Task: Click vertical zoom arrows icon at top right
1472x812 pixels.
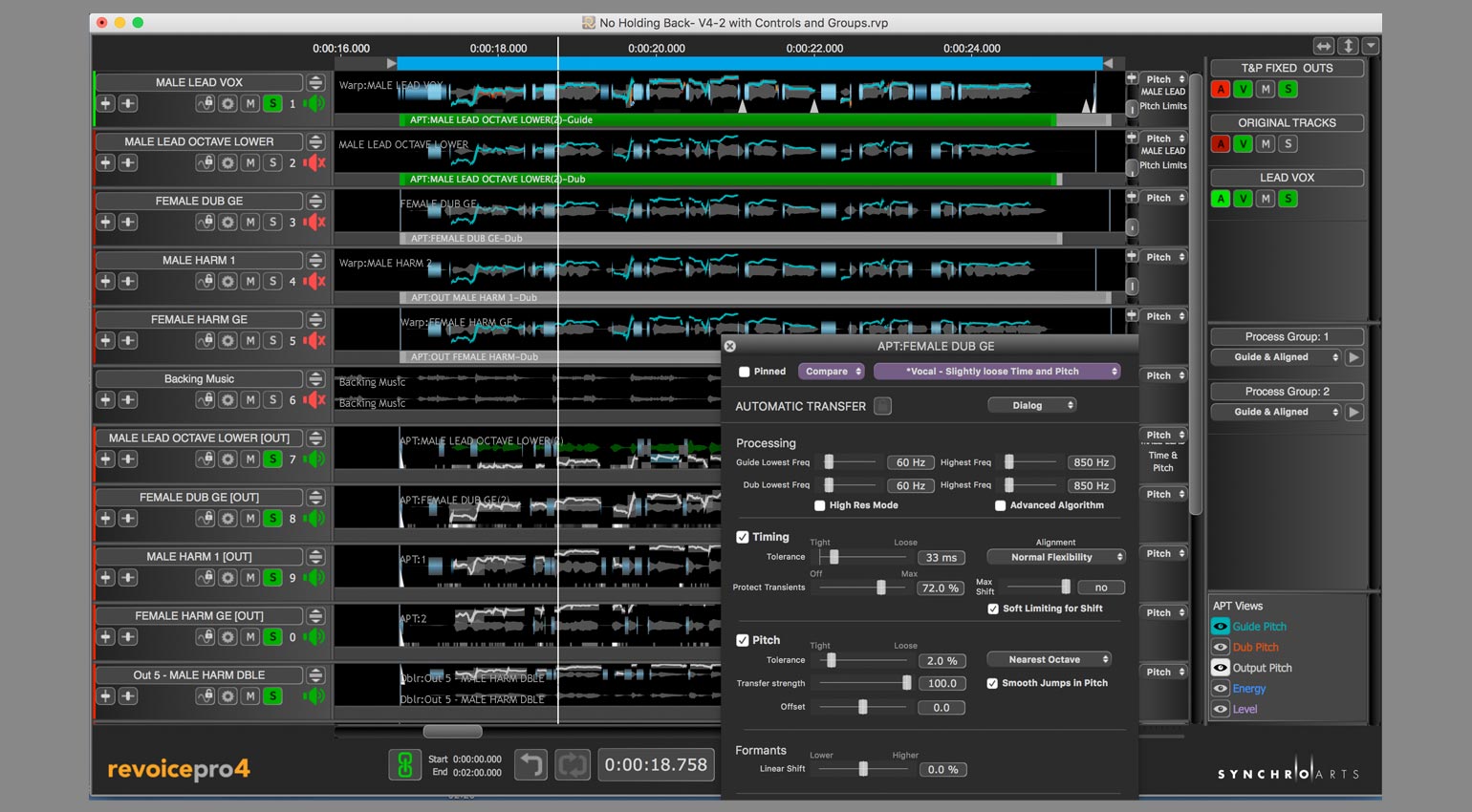Action: pos(1348,46)
